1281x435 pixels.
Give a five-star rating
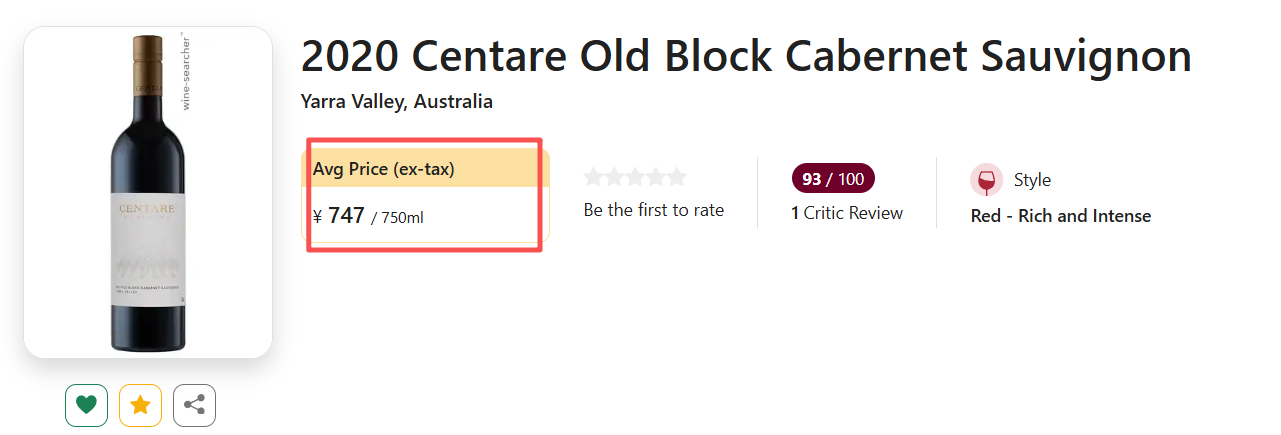(x=677, y=177)
